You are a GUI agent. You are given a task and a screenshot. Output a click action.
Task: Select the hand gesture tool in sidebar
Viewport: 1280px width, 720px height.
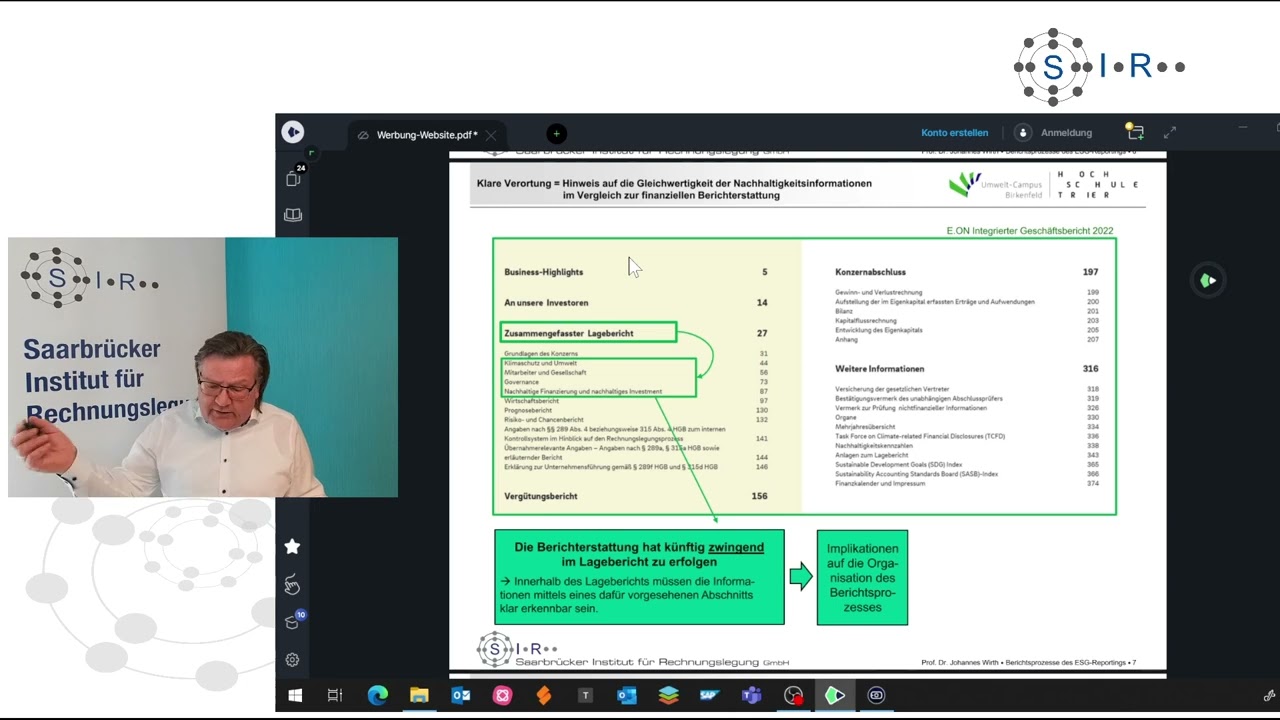click(292, 584)
